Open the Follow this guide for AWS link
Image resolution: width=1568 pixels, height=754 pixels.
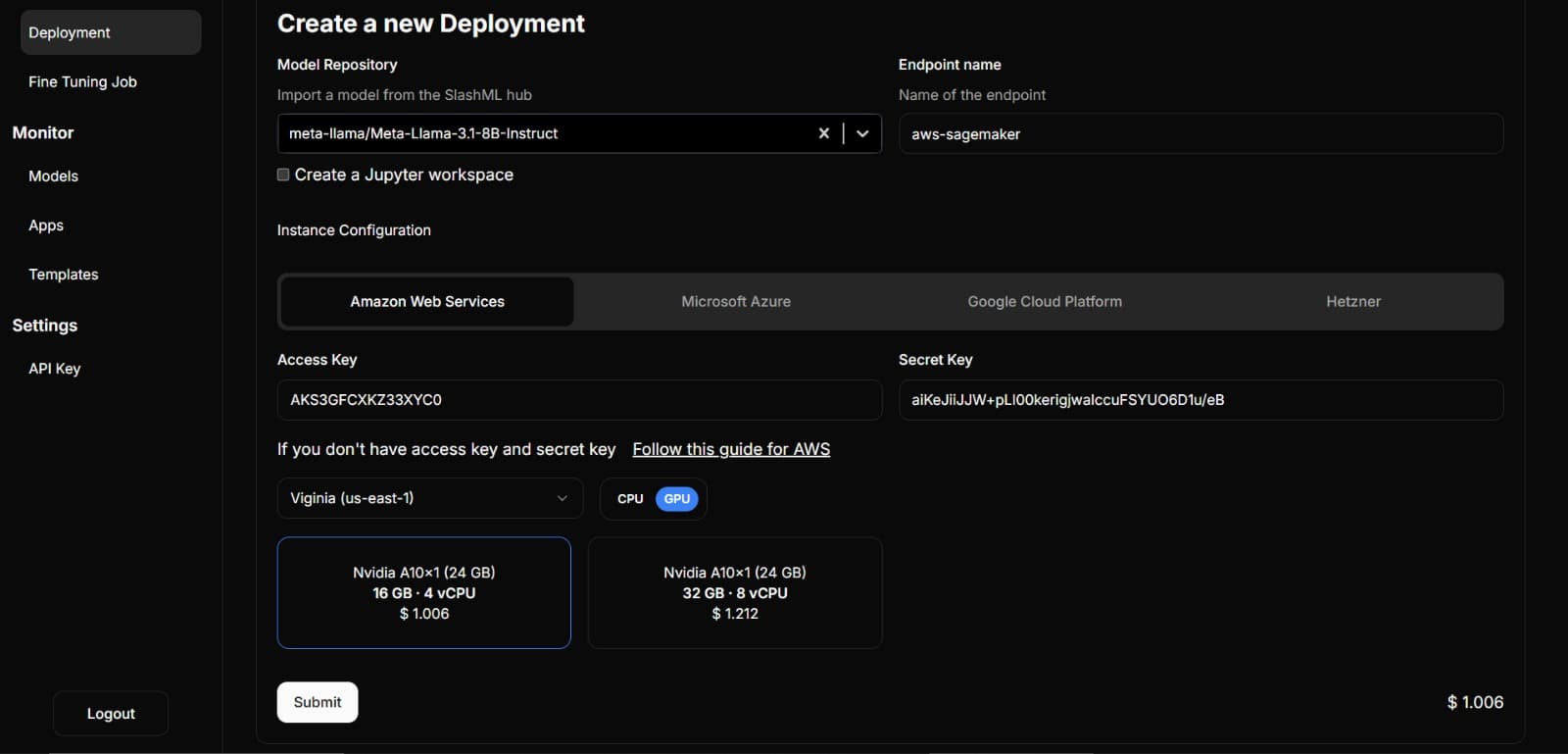(x=731, y=449)
